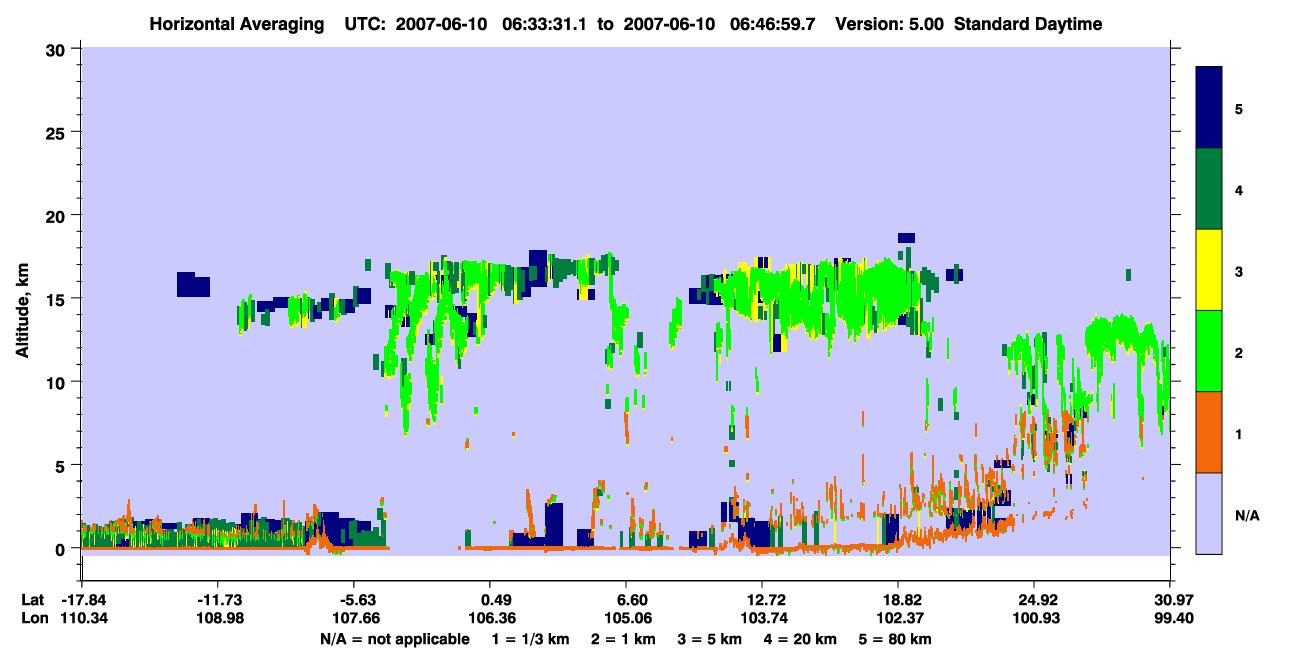Click the dark green colorbar segment for level 4
The image size is (1300, 667).
[x=1209, y=189]
